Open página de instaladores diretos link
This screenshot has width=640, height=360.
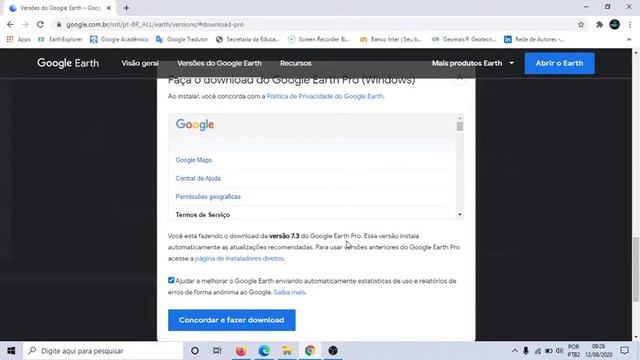pos(239,258)
